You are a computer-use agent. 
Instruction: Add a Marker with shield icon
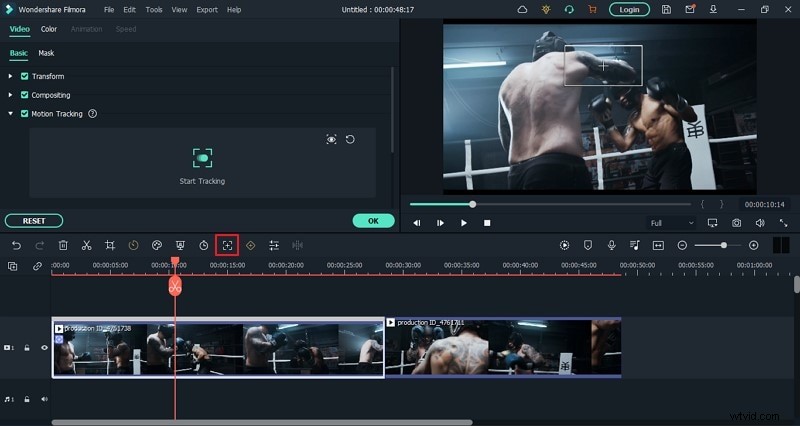tap(588, 245)
